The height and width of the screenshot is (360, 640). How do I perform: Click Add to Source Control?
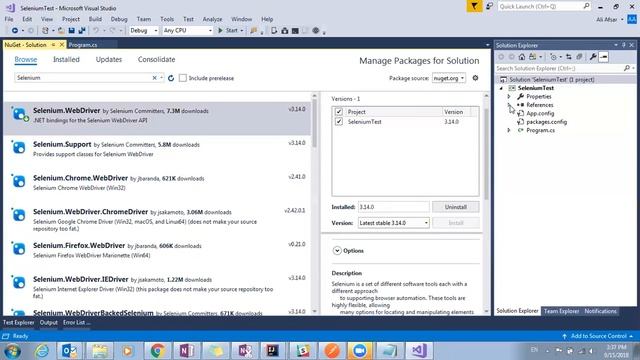click(598, 336)
